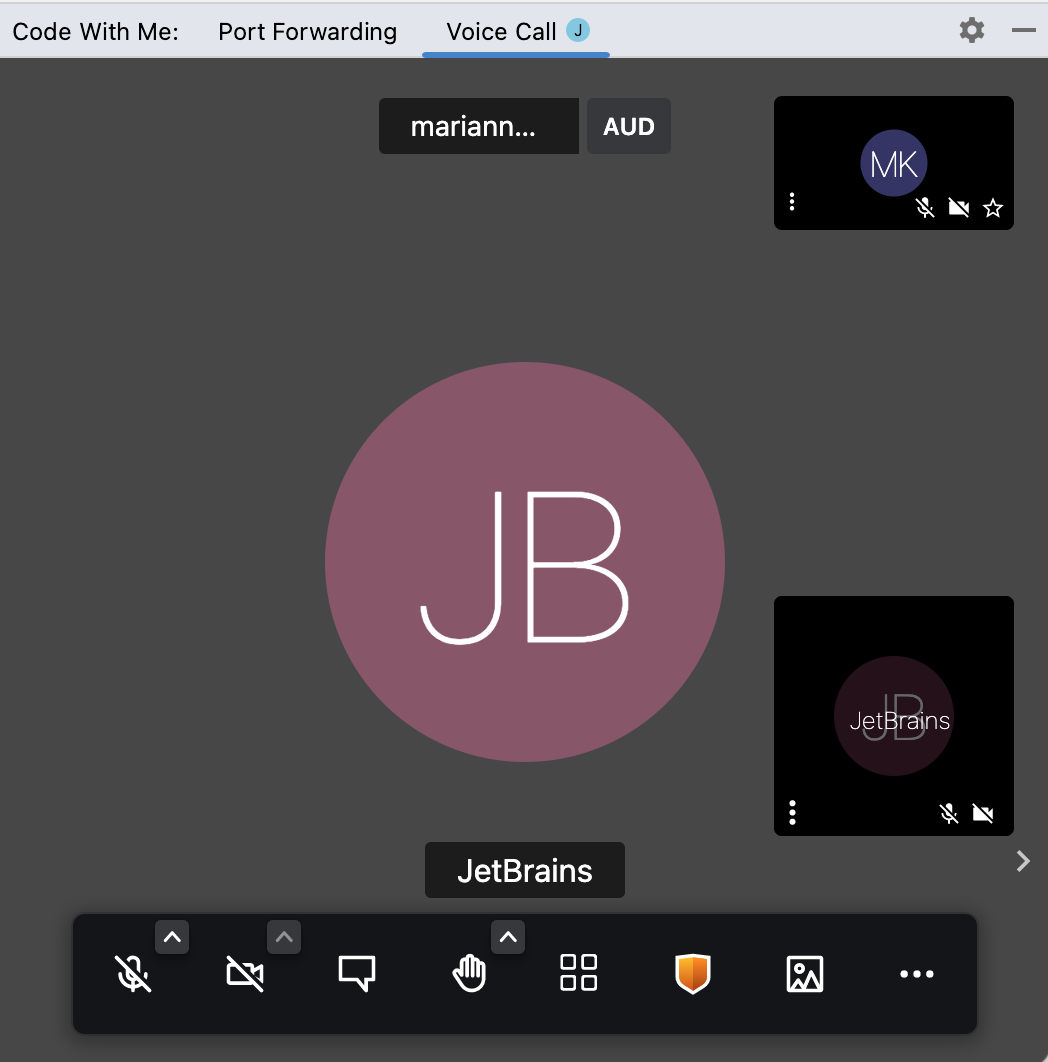Click MK tile muted microphone icon

point(925,207)
